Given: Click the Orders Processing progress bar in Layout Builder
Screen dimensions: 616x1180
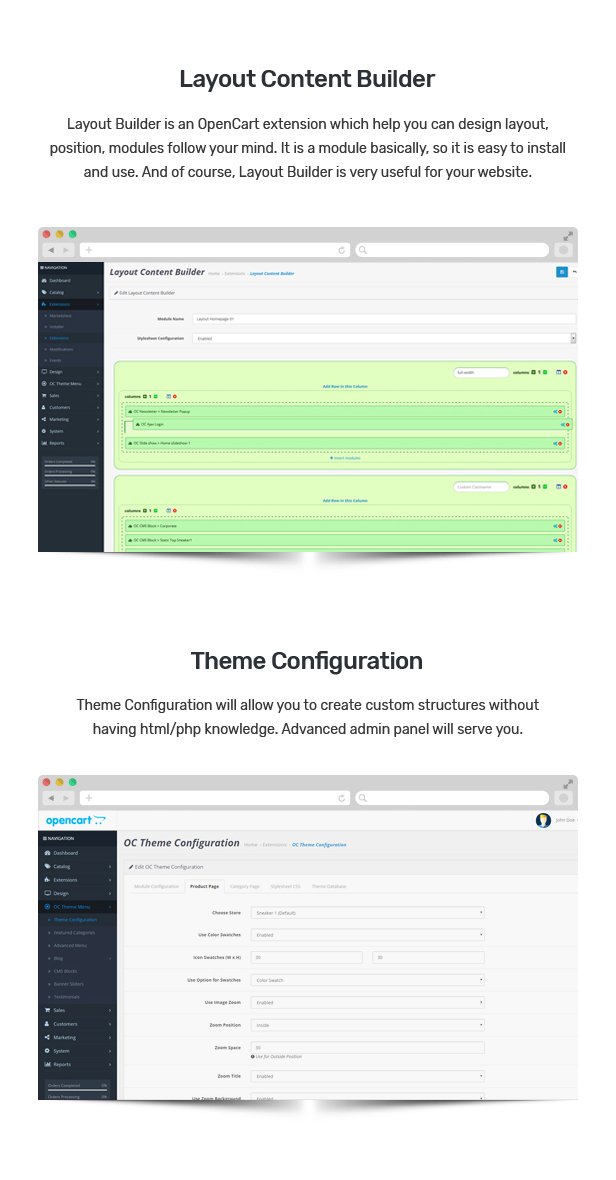Looking at the screenshot, I should pyautogui.click(x=70, y=474).
